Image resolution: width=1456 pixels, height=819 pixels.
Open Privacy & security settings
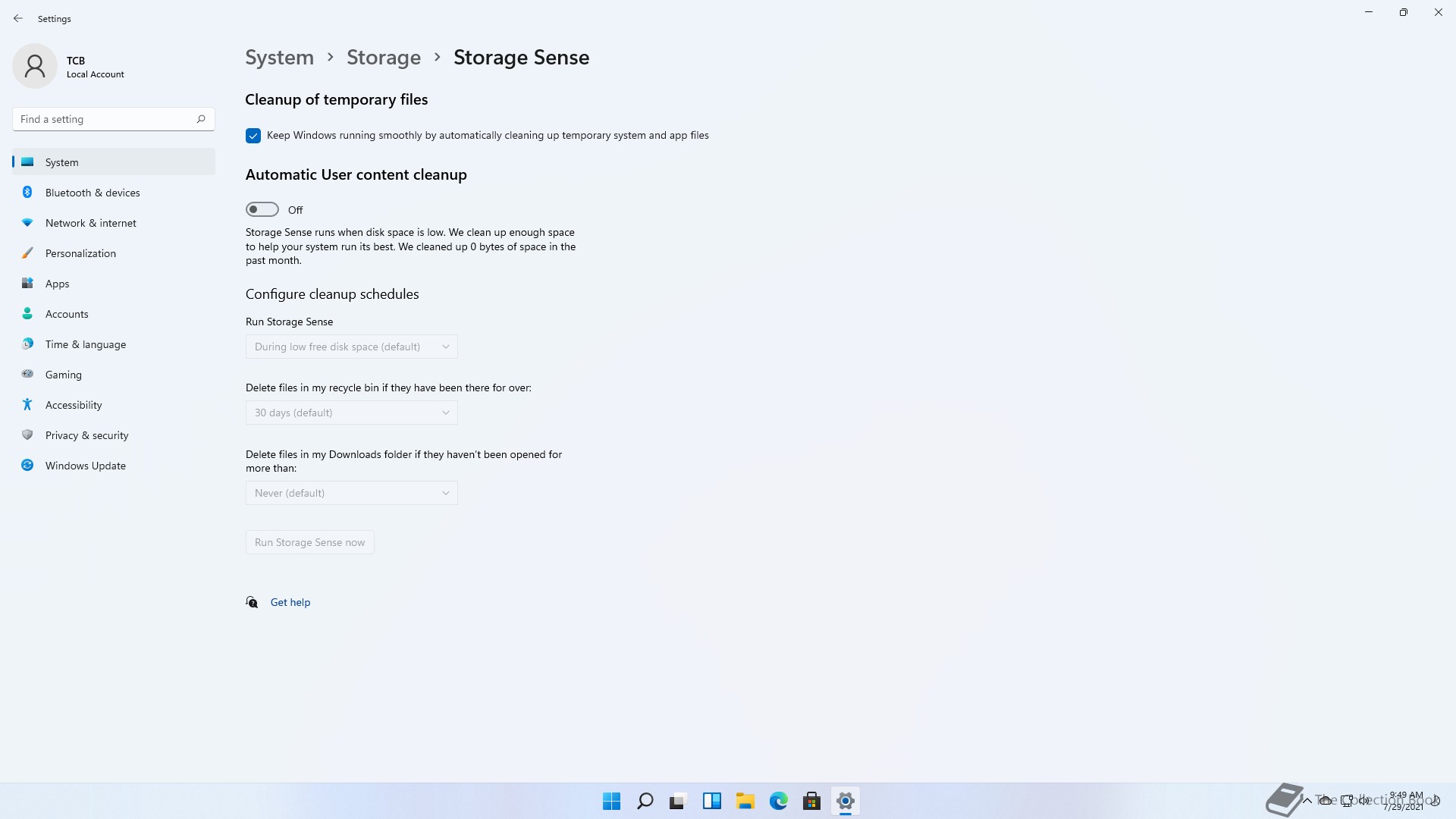click(x=114, y=435)
